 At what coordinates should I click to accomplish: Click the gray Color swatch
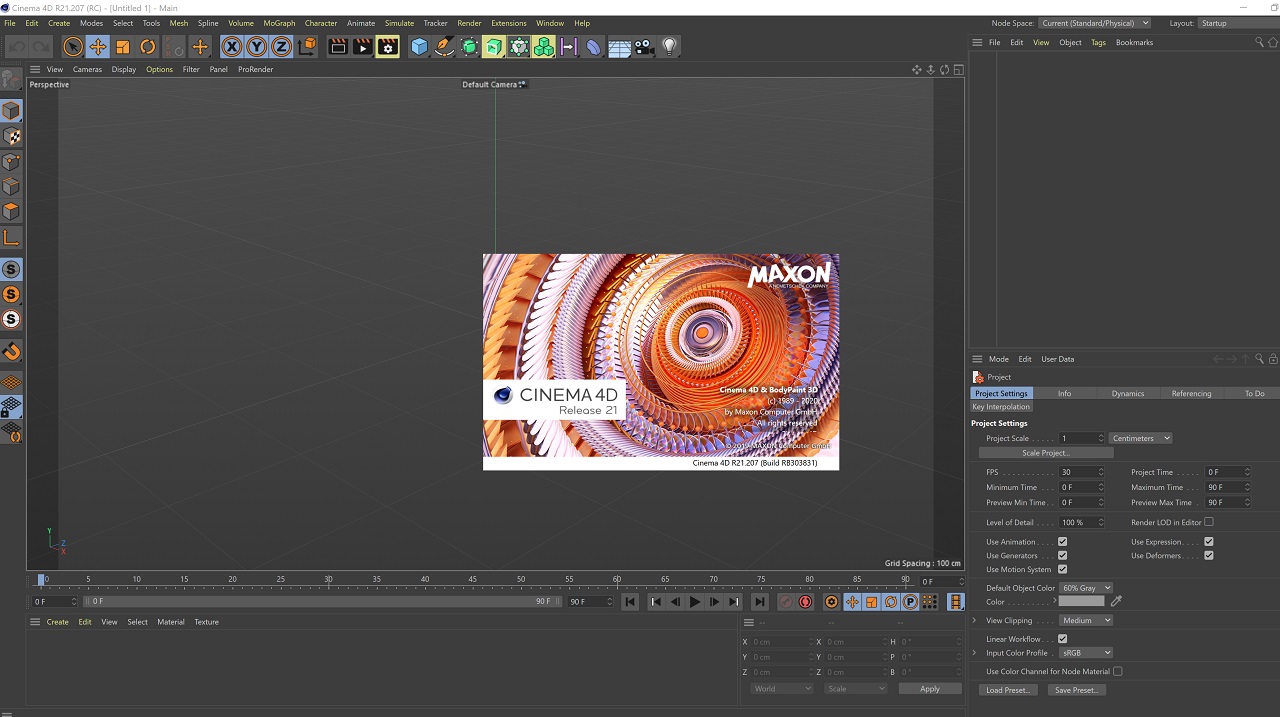[1081, 602]
